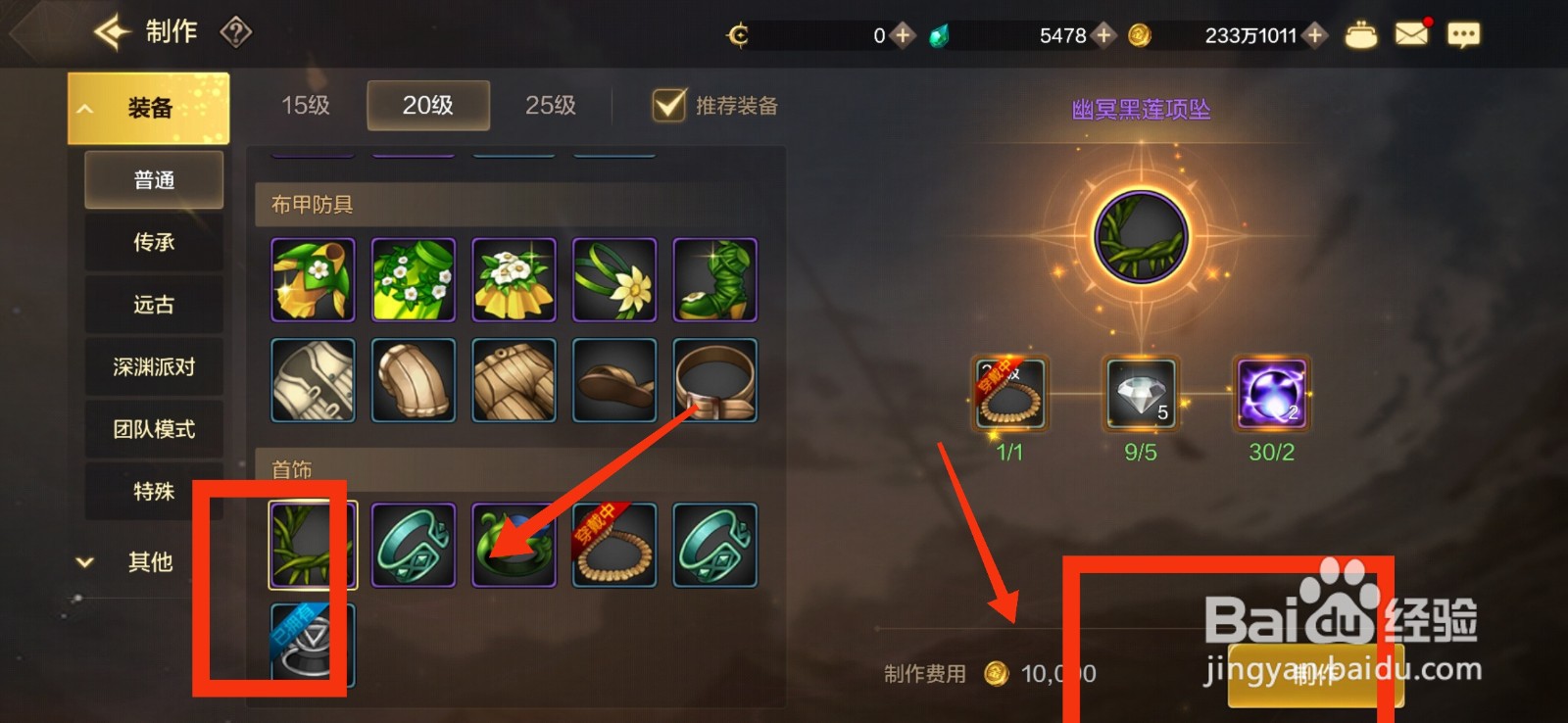Screen dimensions: 1568x723
Task: Click the back arrow next to 制作
Action: coord(112,32)
